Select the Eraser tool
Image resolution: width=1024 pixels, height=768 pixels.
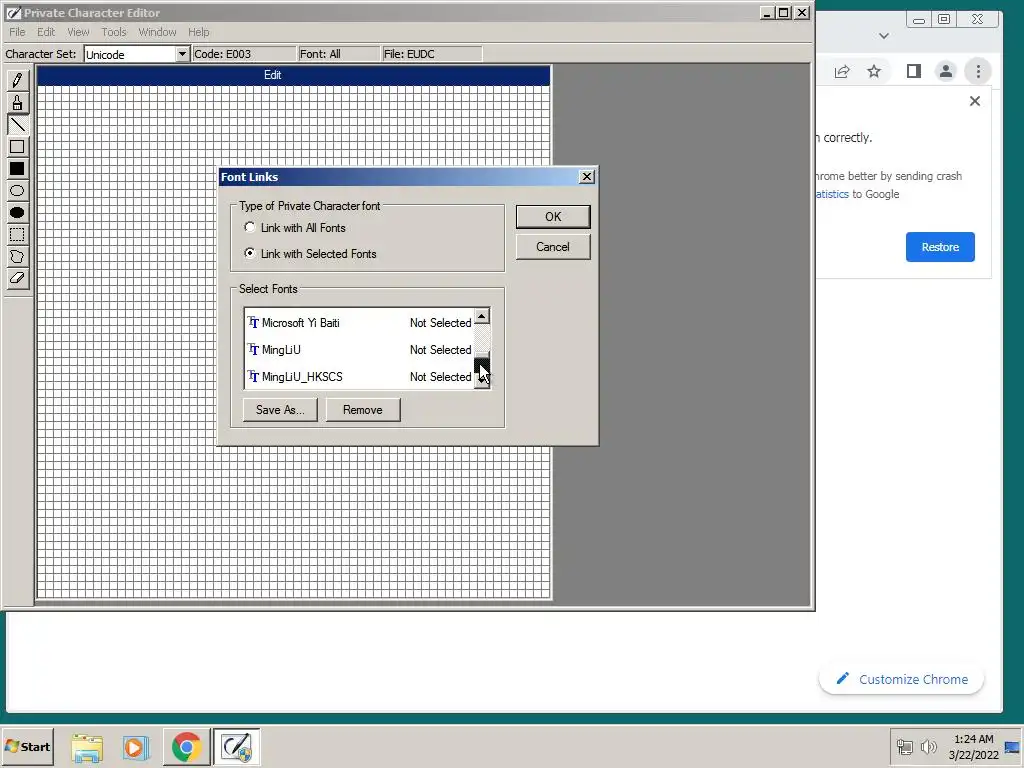(x=17, y=278)
